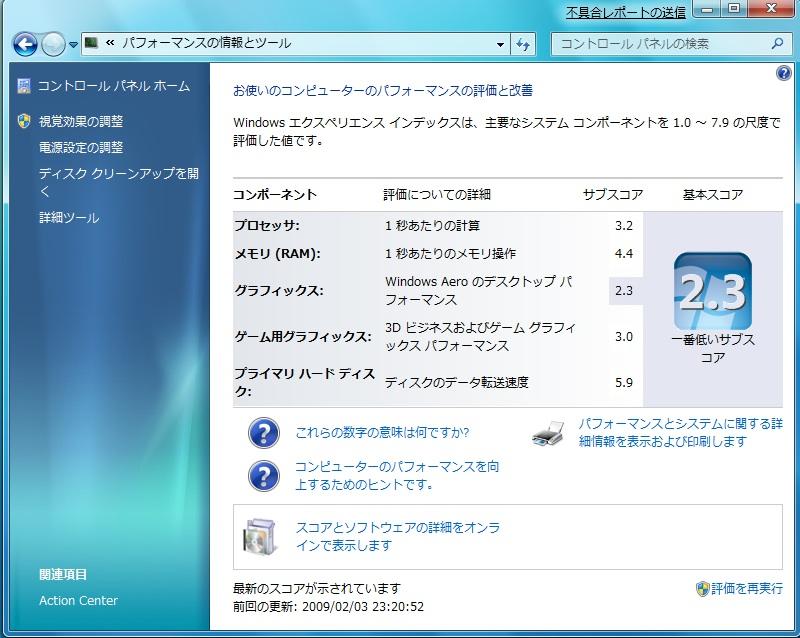The image size is (800, 638).
Task: Click the Control Panel Home icon
Action: pos(24,86)
